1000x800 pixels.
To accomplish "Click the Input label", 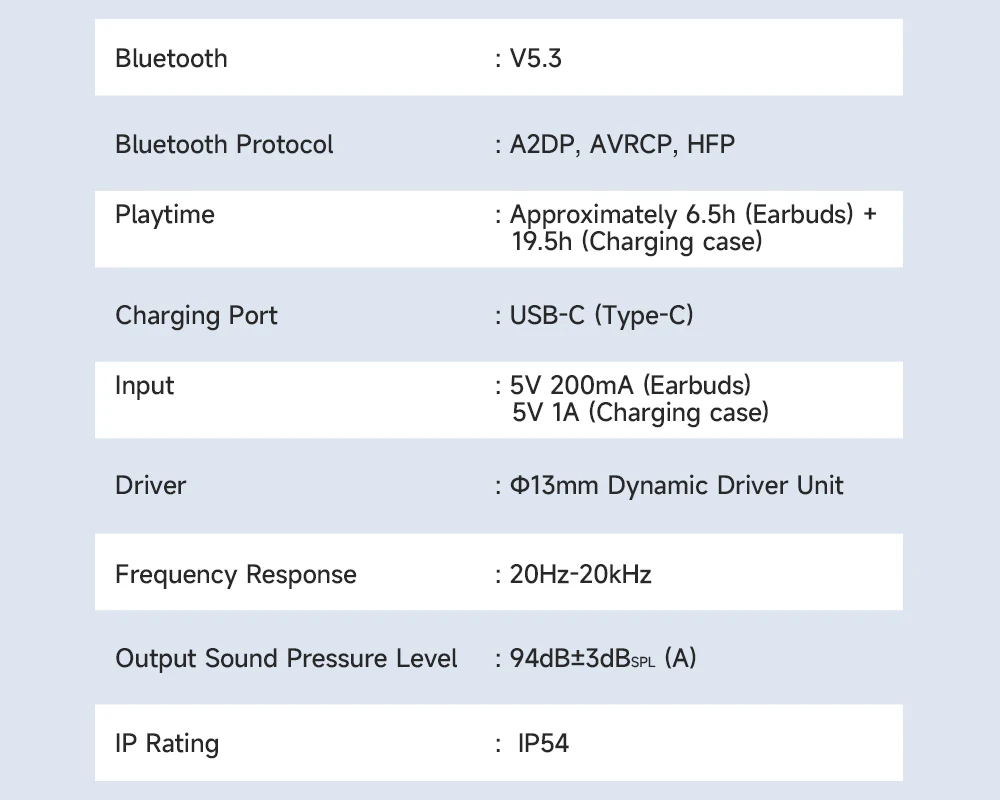I will pyautogui.click(x=144, y=386).
